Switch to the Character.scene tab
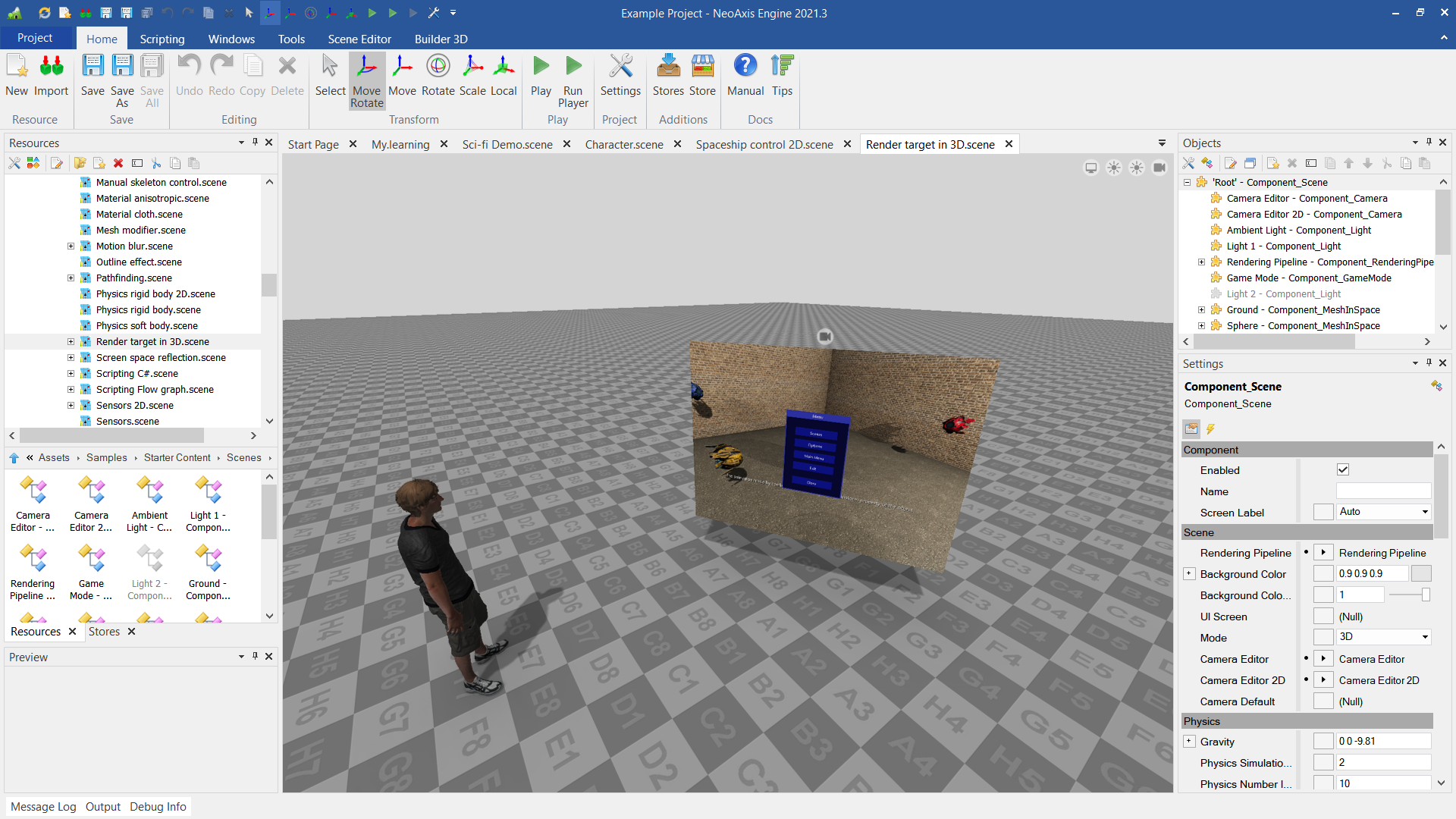 click(x=623, y=144)
